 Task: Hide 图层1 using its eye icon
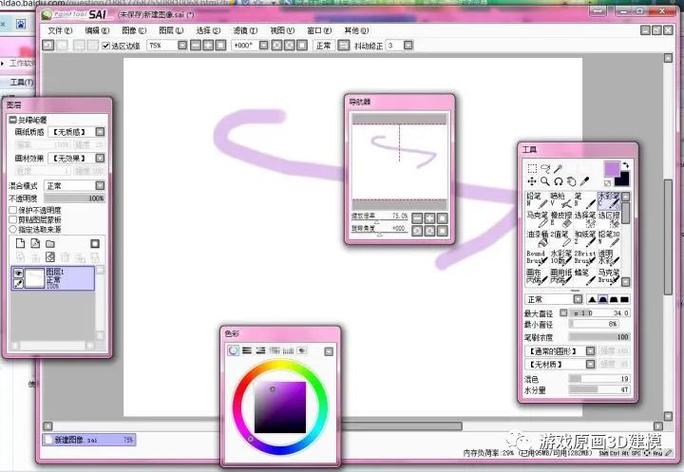18,273
